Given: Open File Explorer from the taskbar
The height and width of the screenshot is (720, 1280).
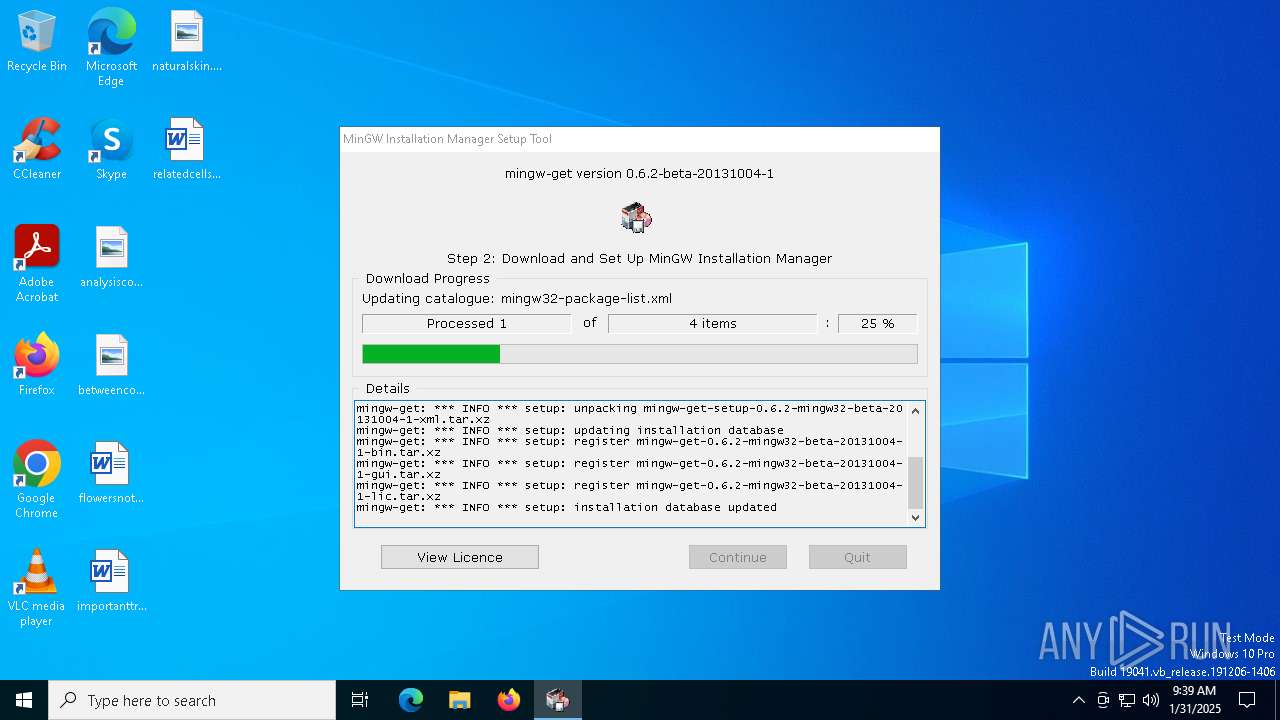Looking at the screenshot, I should click(459, 700).
